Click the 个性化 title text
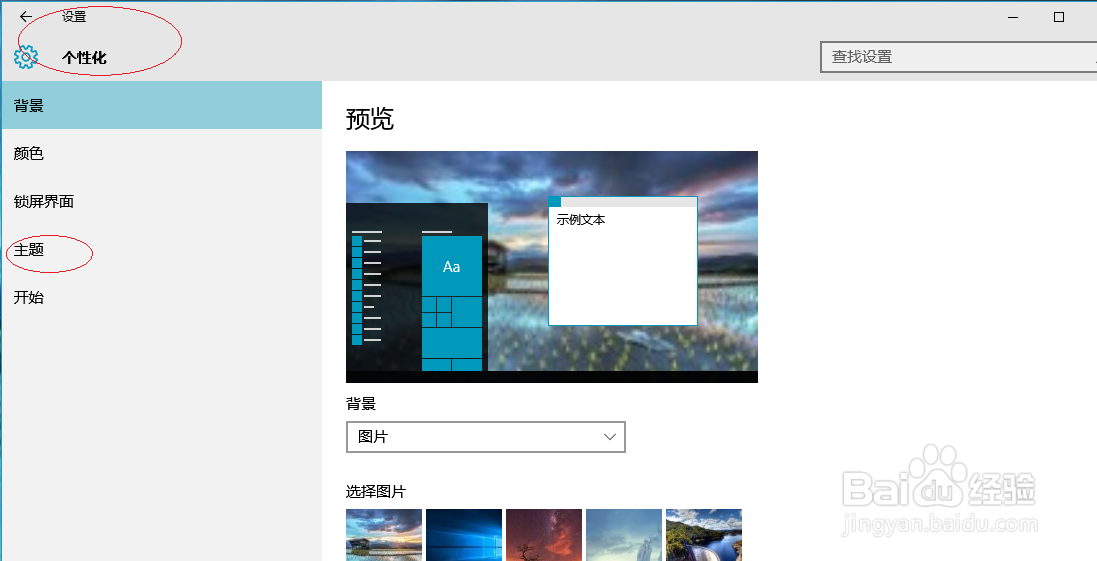Image resolution: width=1097 pixels, height=561 pixels. tap(84, 57)
